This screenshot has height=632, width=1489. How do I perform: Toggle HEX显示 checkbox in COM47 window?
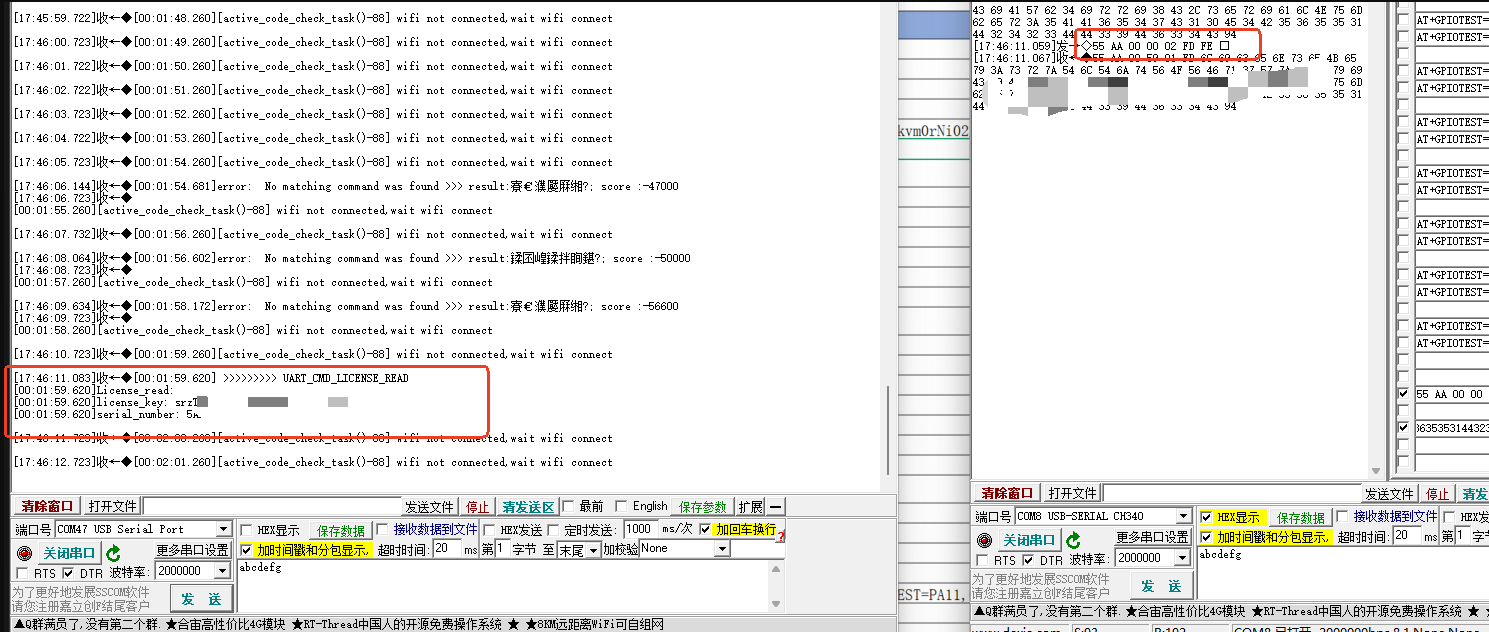[246, 530]
